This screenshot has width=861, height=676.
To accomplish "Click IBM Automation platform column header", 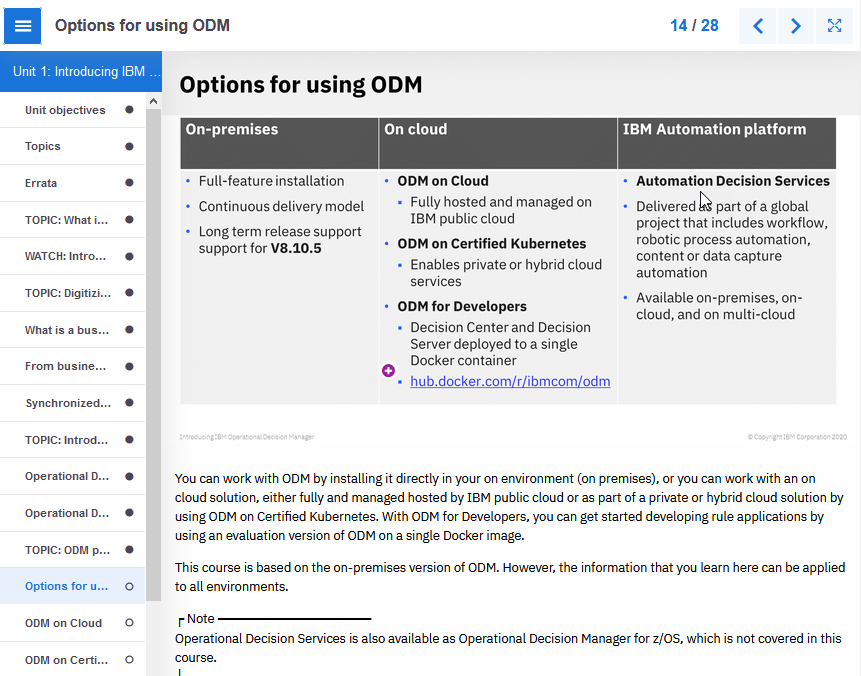I will click(727, 143).
